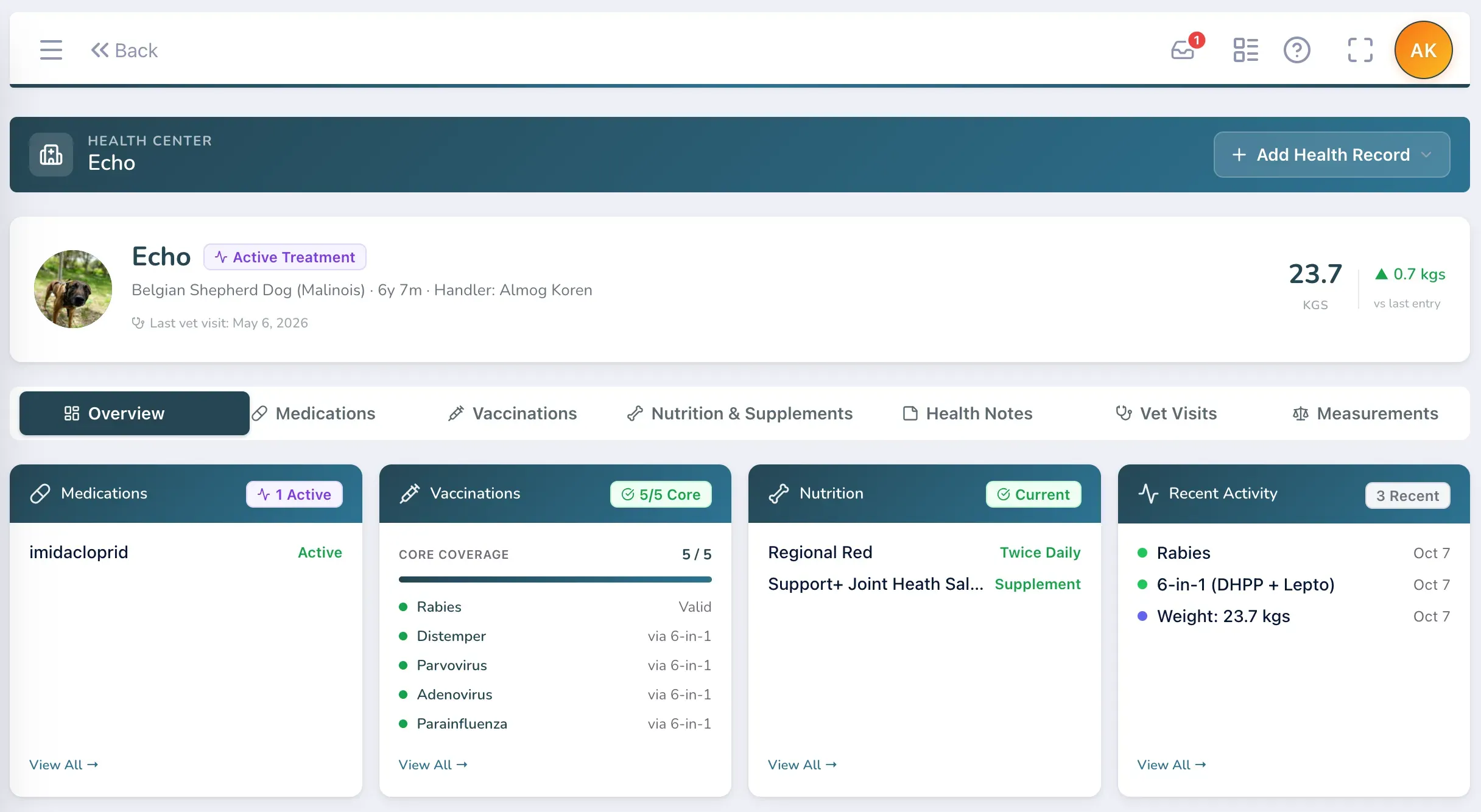
Task: Open the help question mark icon
Action: click(1297, 50)
